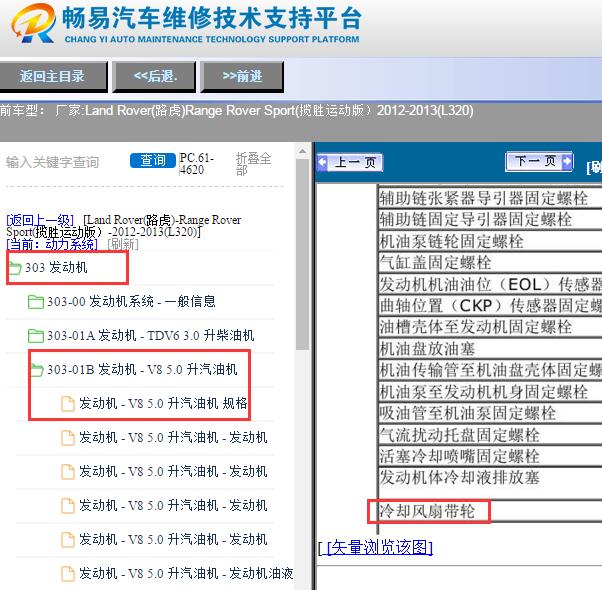Click document icon of V8 5.0 规格
602x590 pixels.
click(68, 404)
